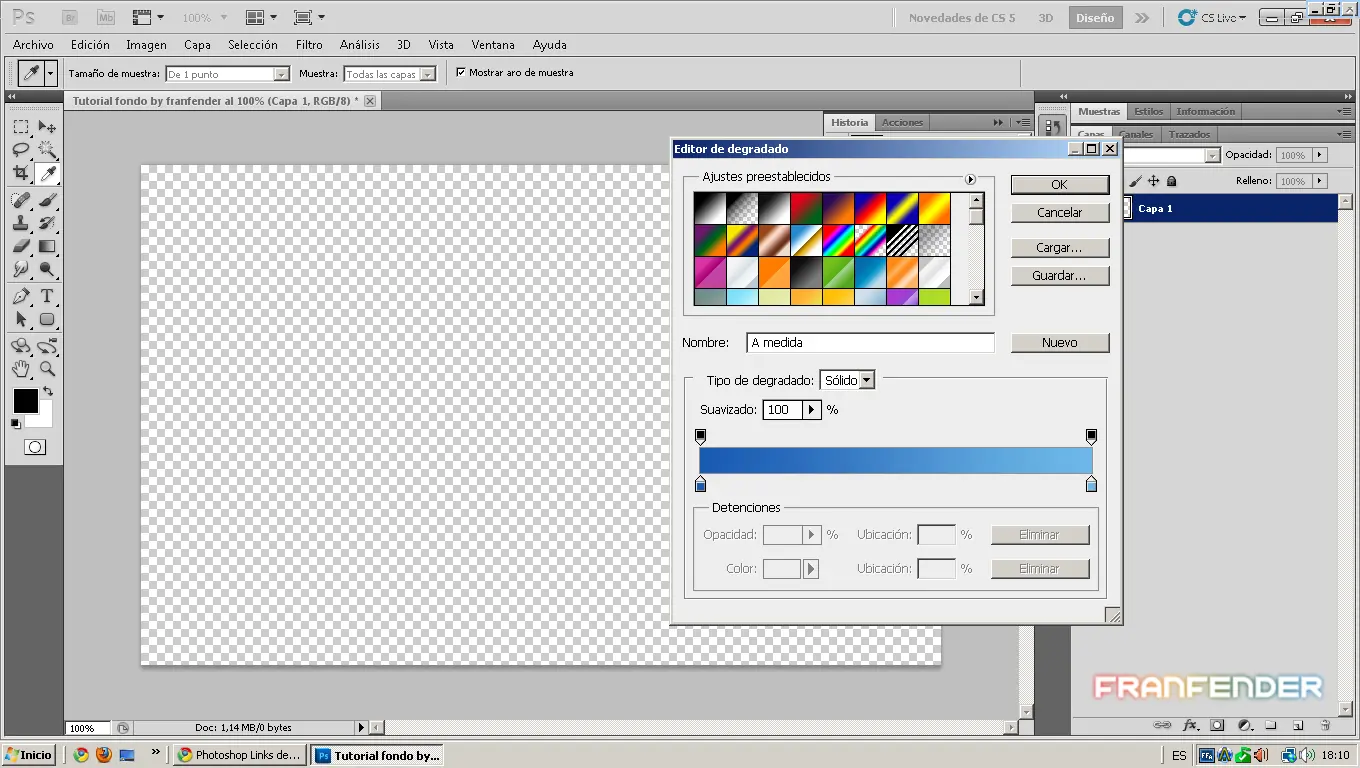
Task: Select left blue color stop
Action: point(700,484)
